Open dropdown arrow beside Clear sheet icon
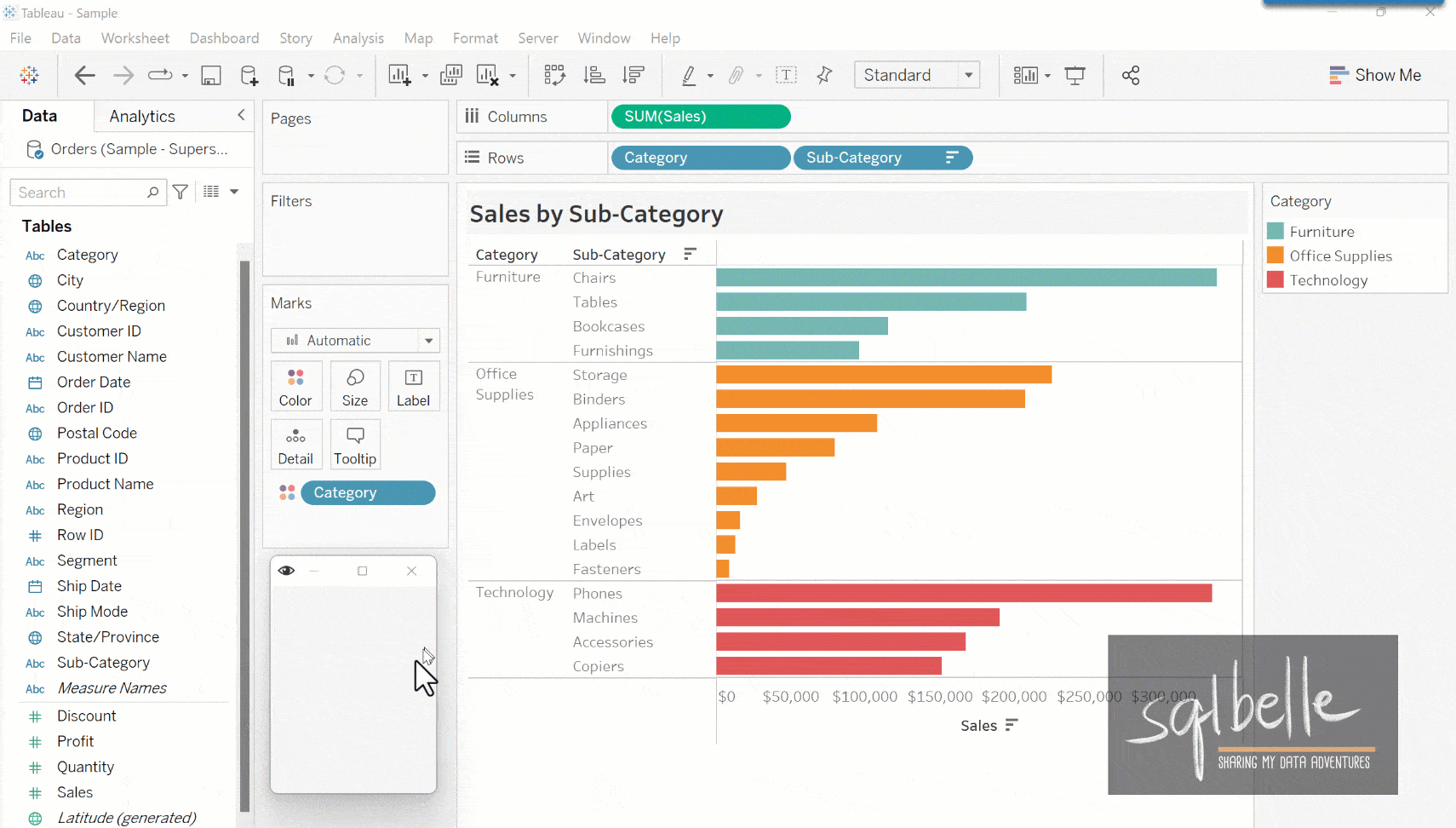Viewport: 1456px width, 828px height. pyautogui.click(x=513, y=76)
